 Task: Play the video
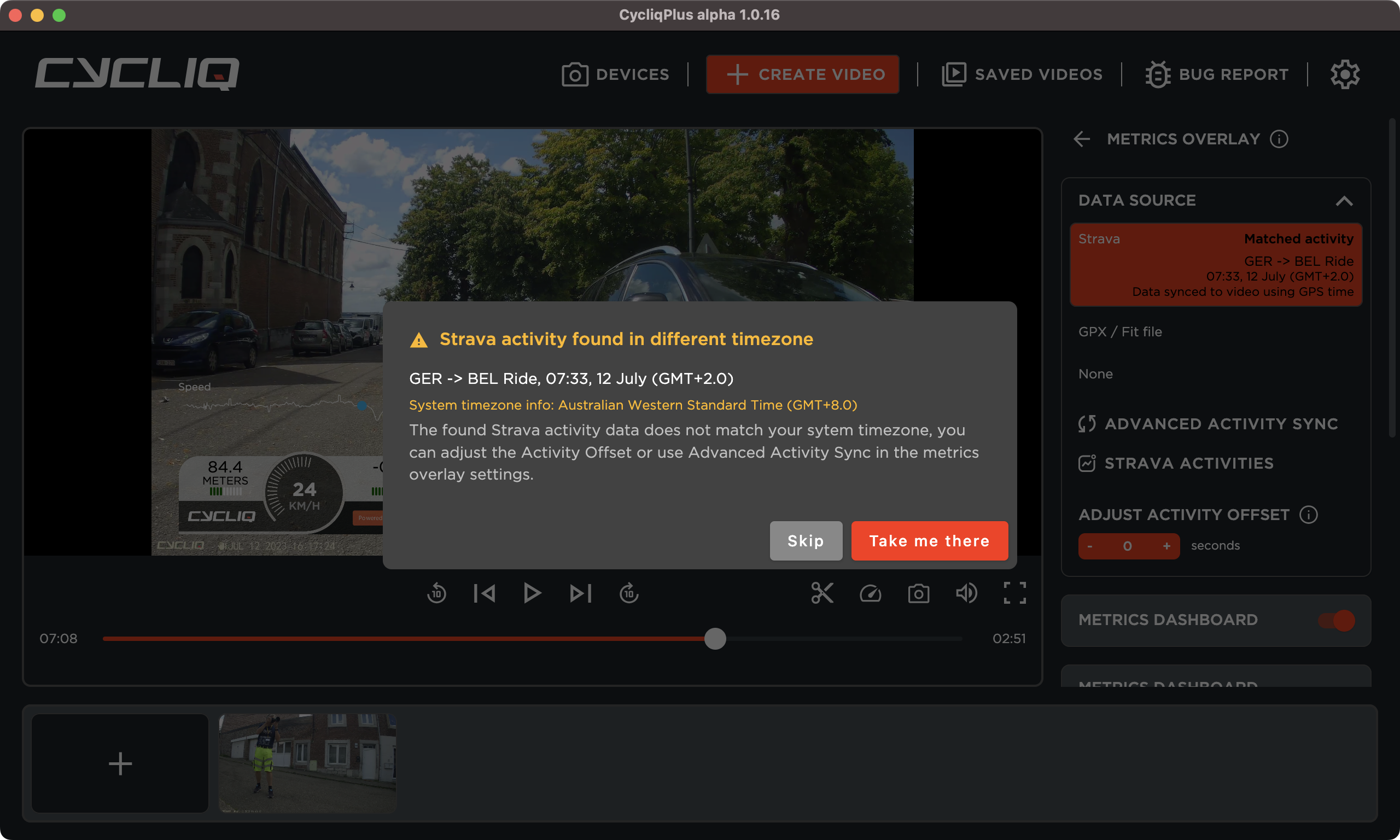(532, 593)
